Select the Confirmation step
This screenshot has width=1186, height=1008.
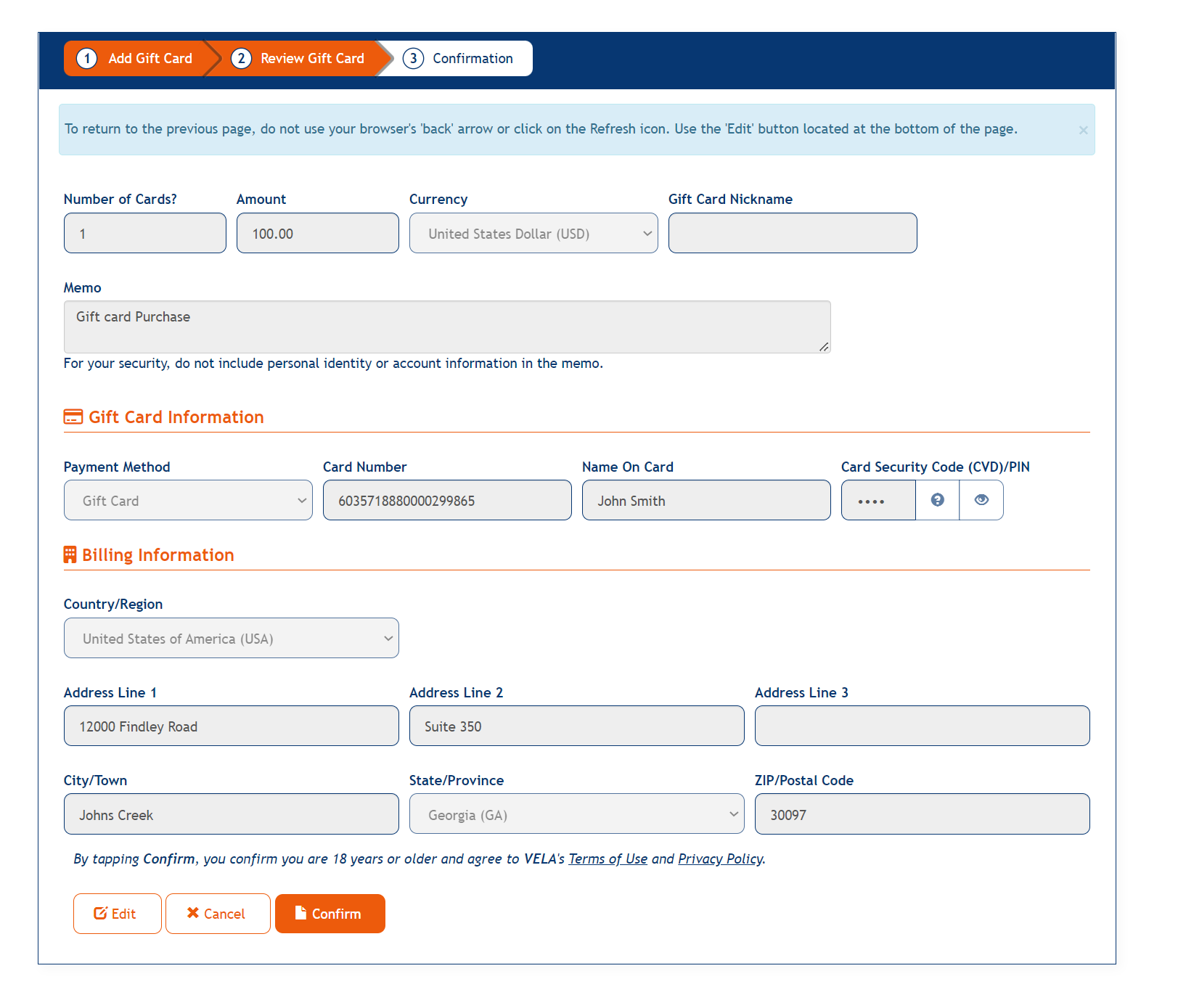click(459, 59)
